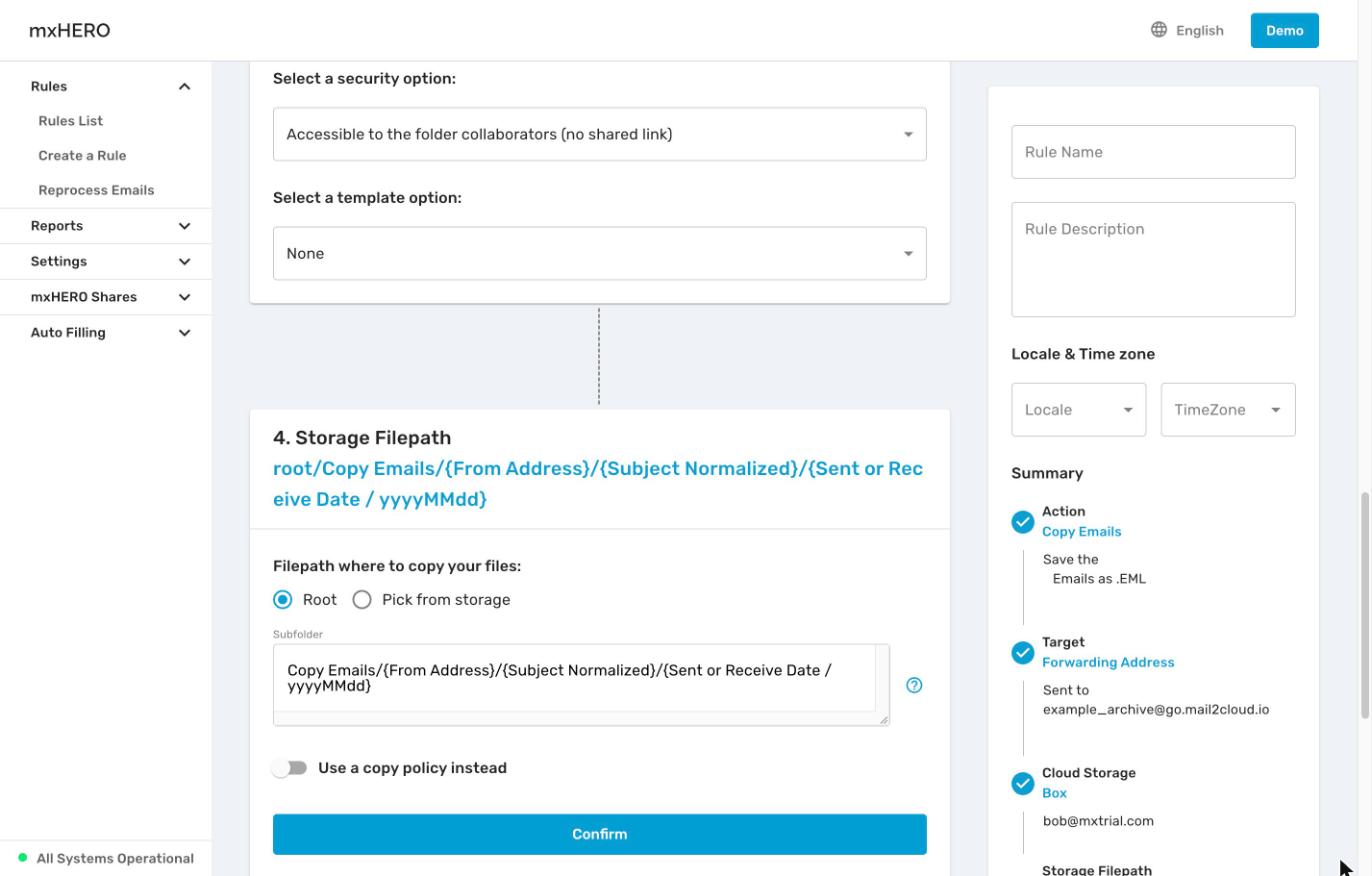Click the Demo account button

[x=1285, y=30]
